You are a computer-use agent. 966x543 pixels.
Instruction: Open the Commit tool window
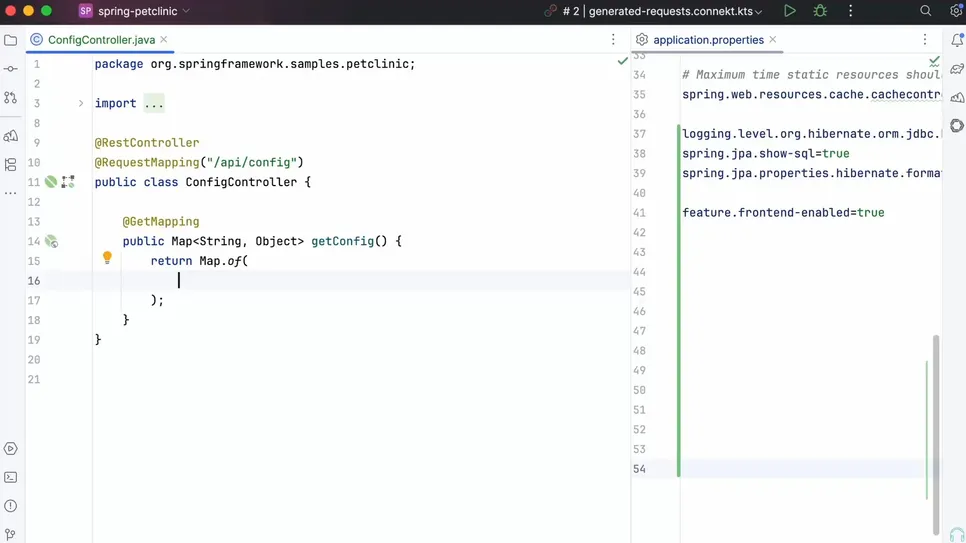click(11, 69)
